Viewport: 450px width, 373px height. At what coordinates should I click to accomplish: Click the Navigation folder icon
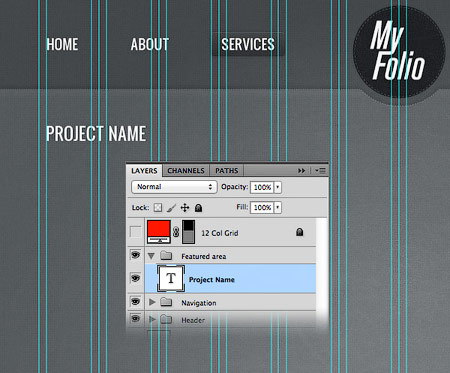tap(166, 302)
